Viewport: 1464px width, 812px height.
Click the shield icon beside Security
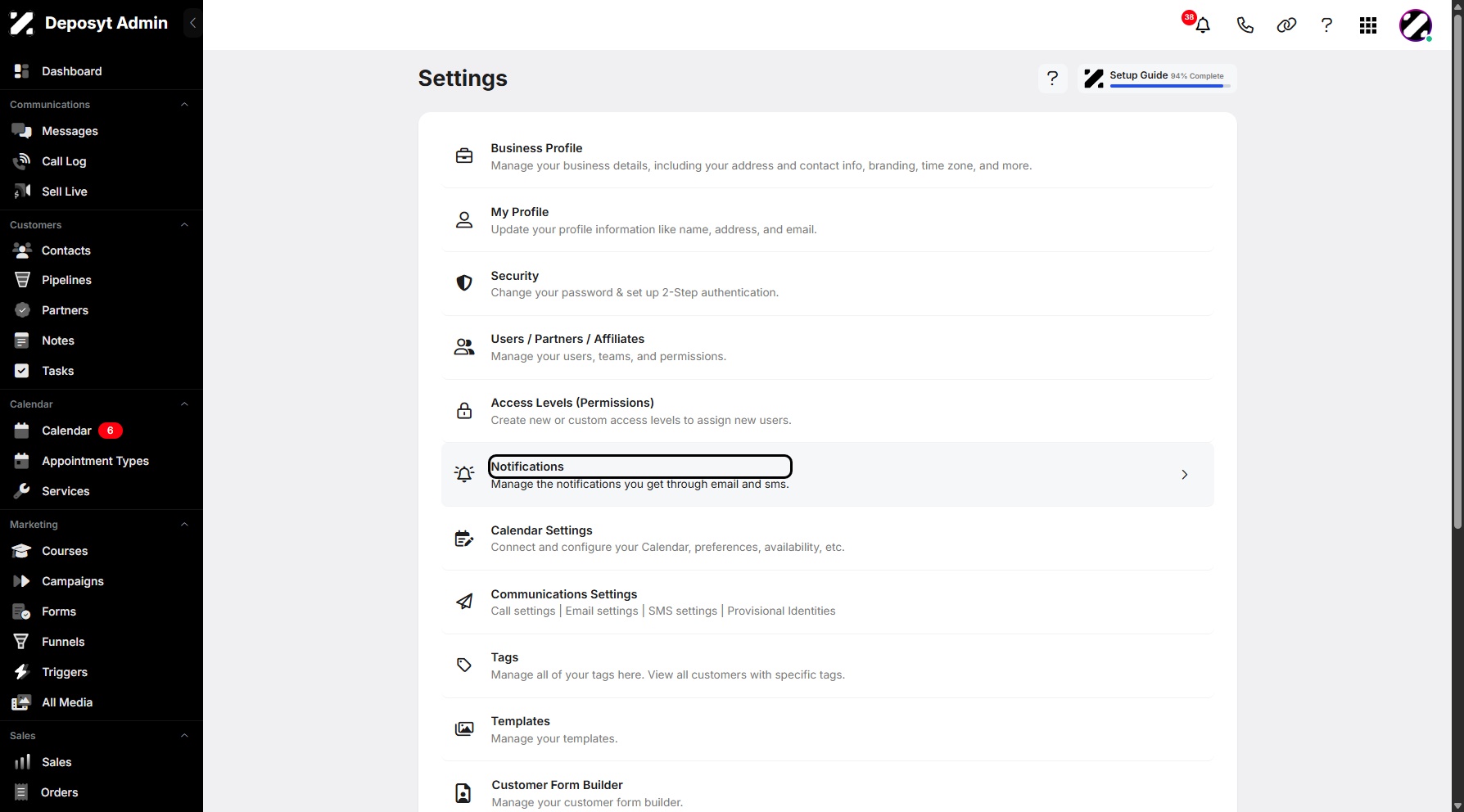click(464, 283)
